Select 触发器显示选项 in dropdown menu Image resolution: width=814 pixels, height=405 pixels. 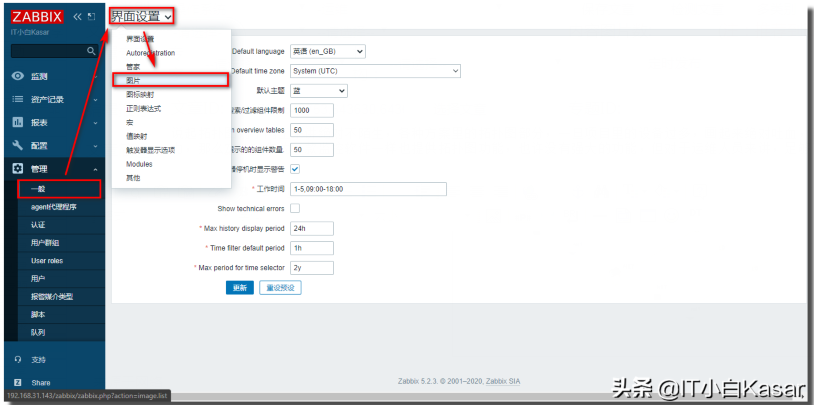[151, 150]
